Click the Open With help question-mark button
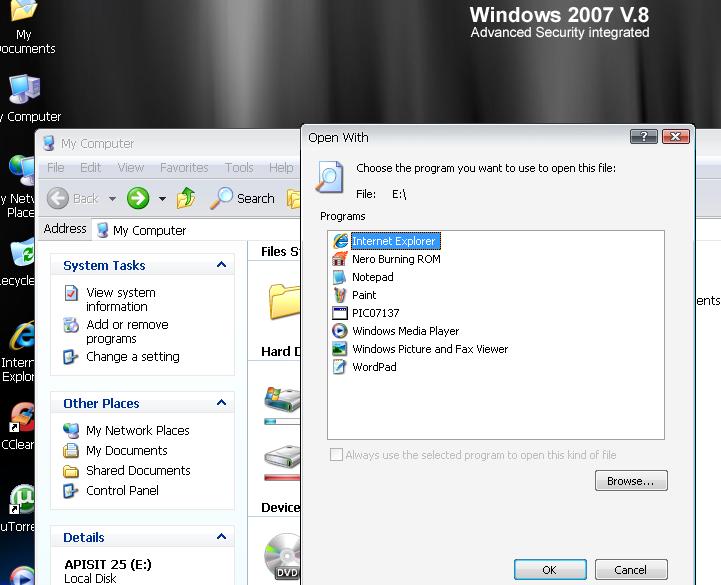The height and width of the screenshot is (585, 721). pos(644,136)
